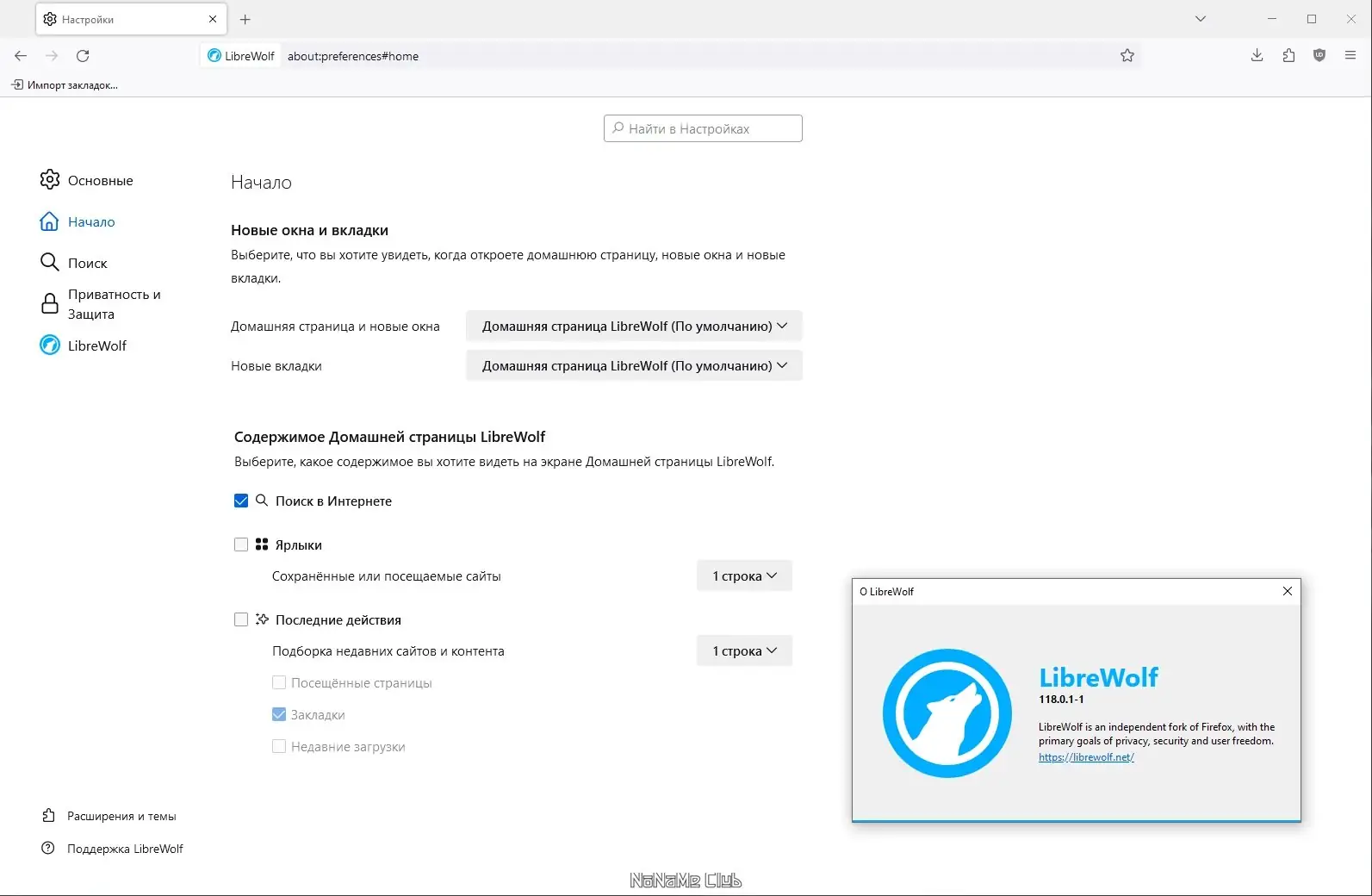Screen dimensions: 1372x896
Task: Close the О LibreWolf dialog
Action: point(1288,591)
